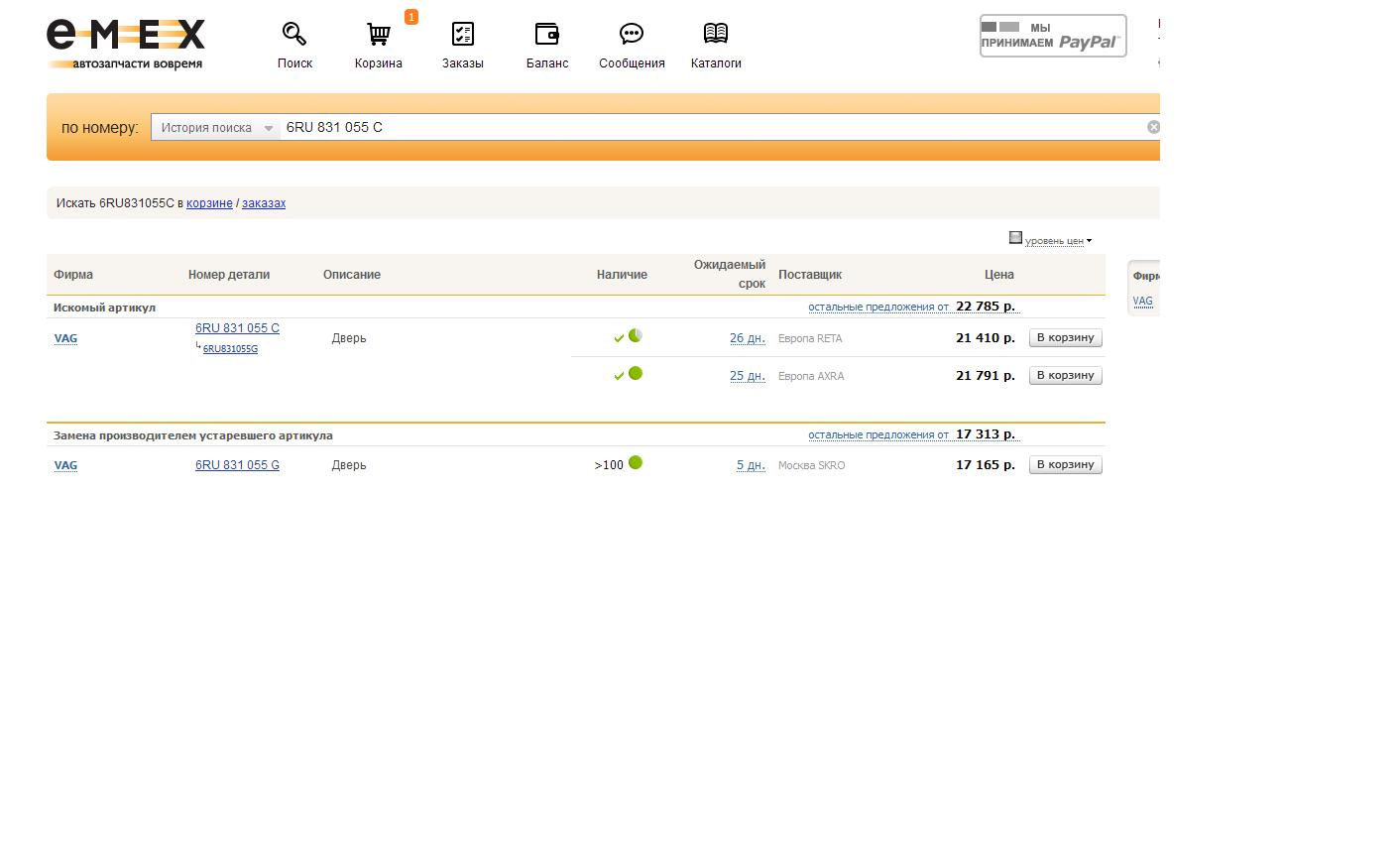
Task: Add Москва SKRO offer to cart
Action: (x=1065, y=465)
